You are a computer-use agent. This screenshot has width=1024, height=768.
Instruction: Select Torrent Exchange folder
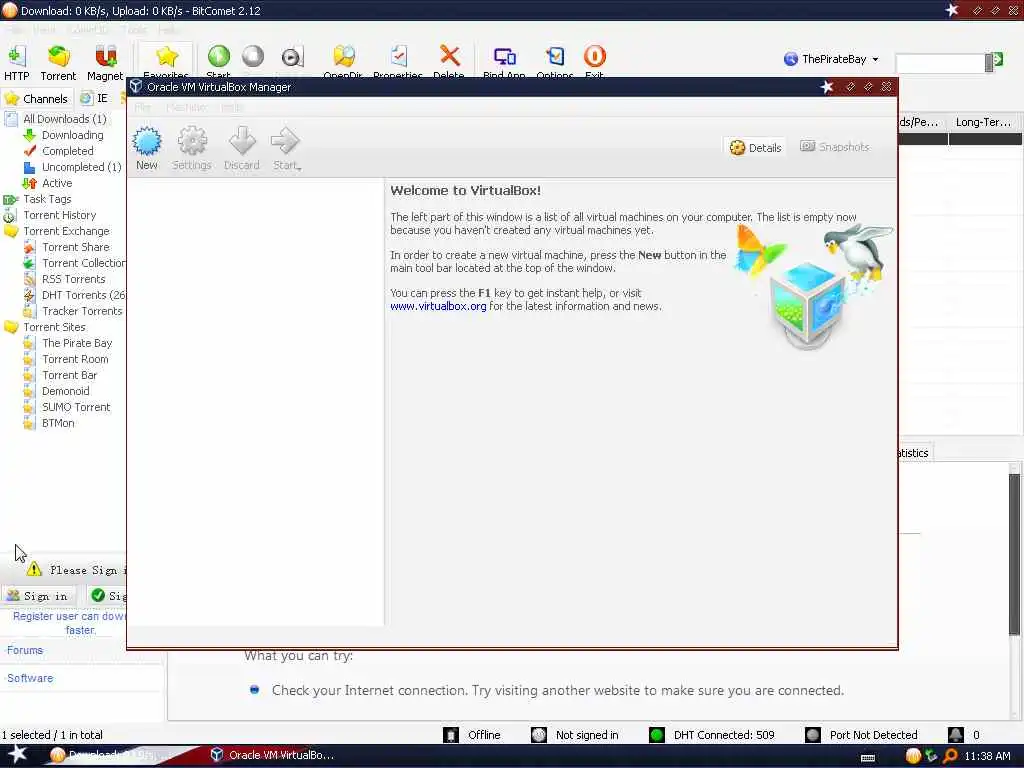click(x=66, y=231)
